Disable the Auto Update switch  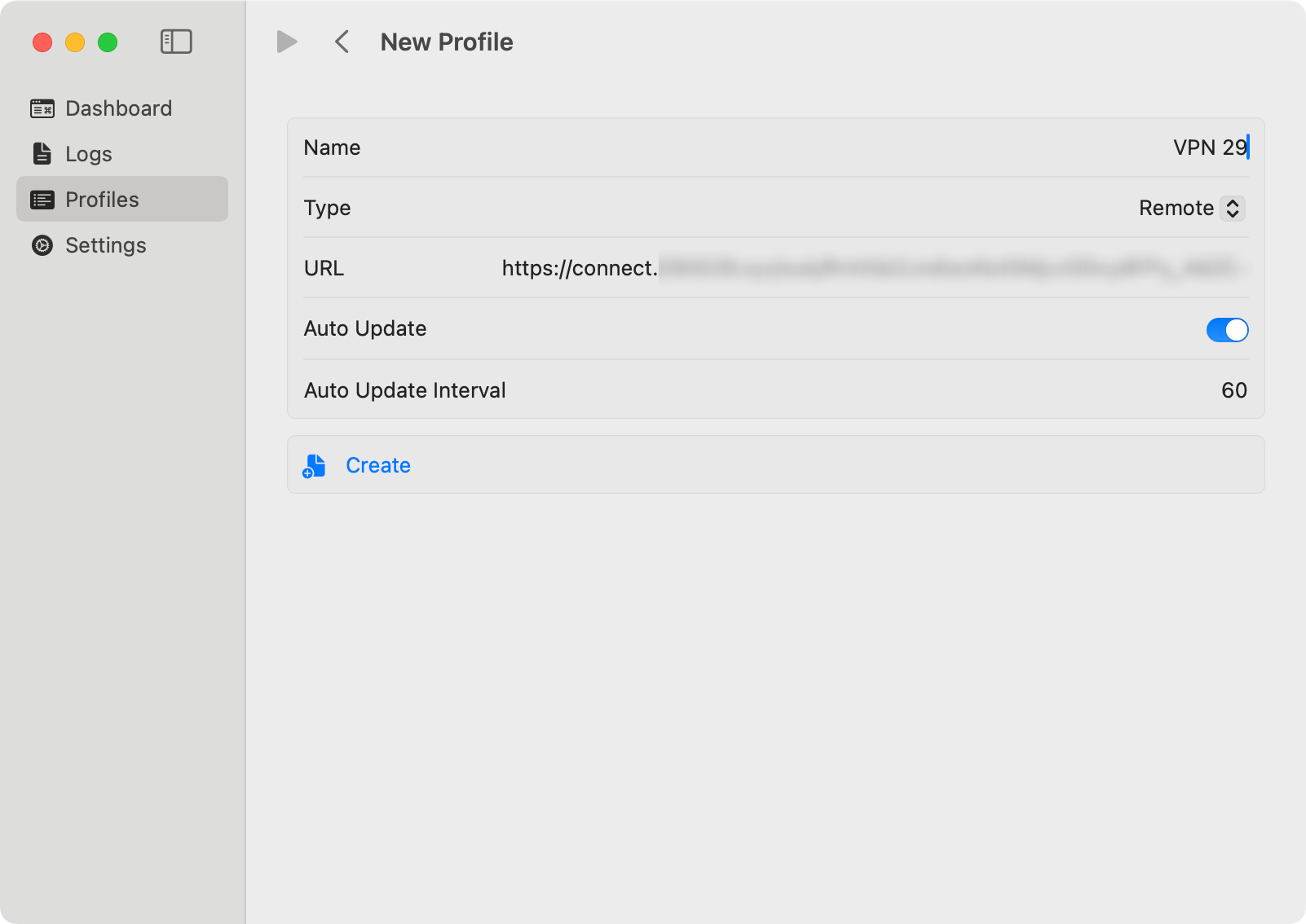(x=1227, y=330)
